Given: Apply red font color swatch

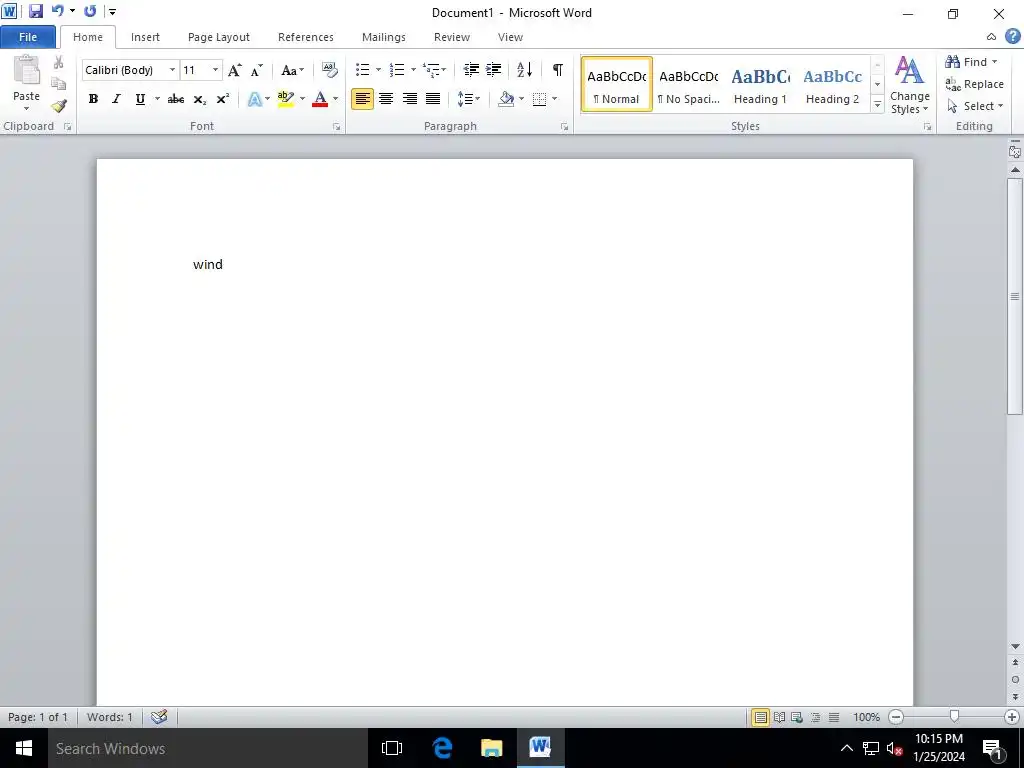Looking at the screenshot, I should pos(320,99).
